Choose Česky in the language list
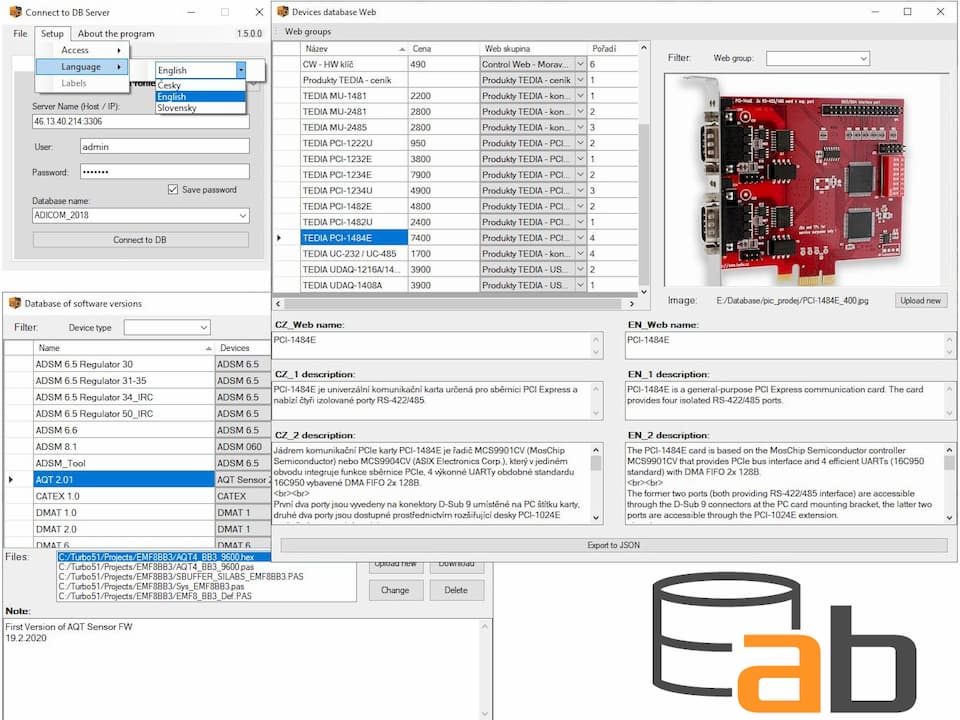Screen dimensions: 960x720 click(200, 85)
